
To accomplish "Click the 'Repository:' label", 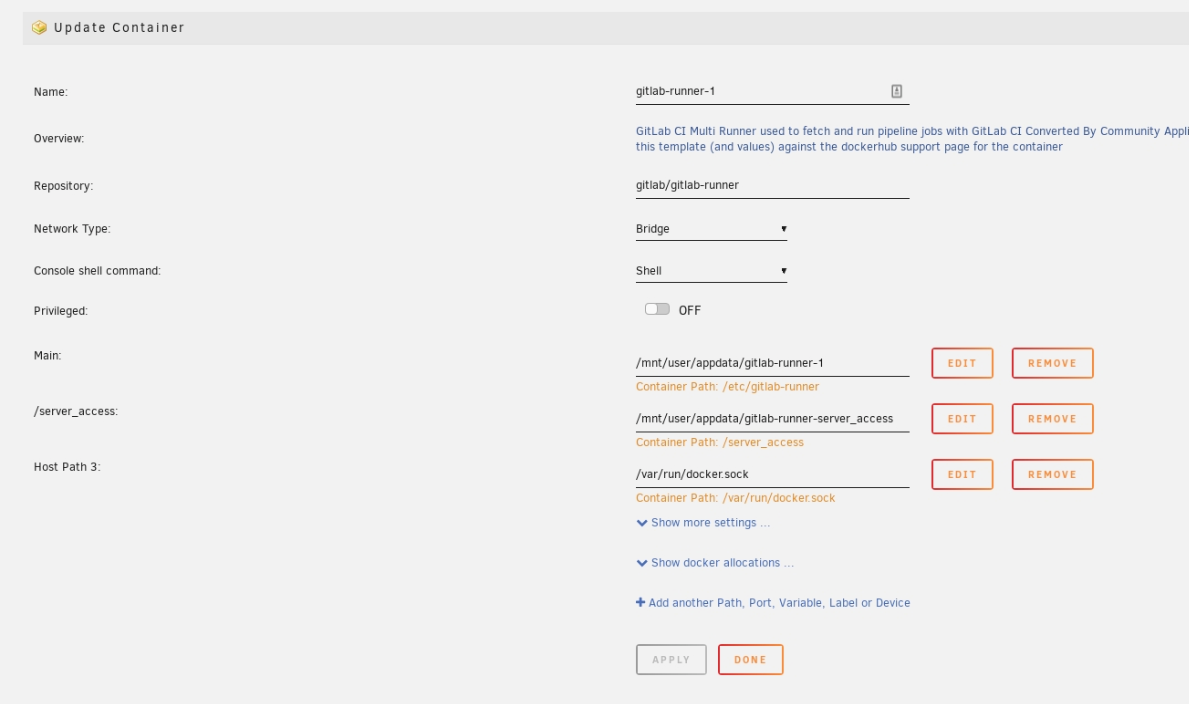I will click(x=64, y=186).
